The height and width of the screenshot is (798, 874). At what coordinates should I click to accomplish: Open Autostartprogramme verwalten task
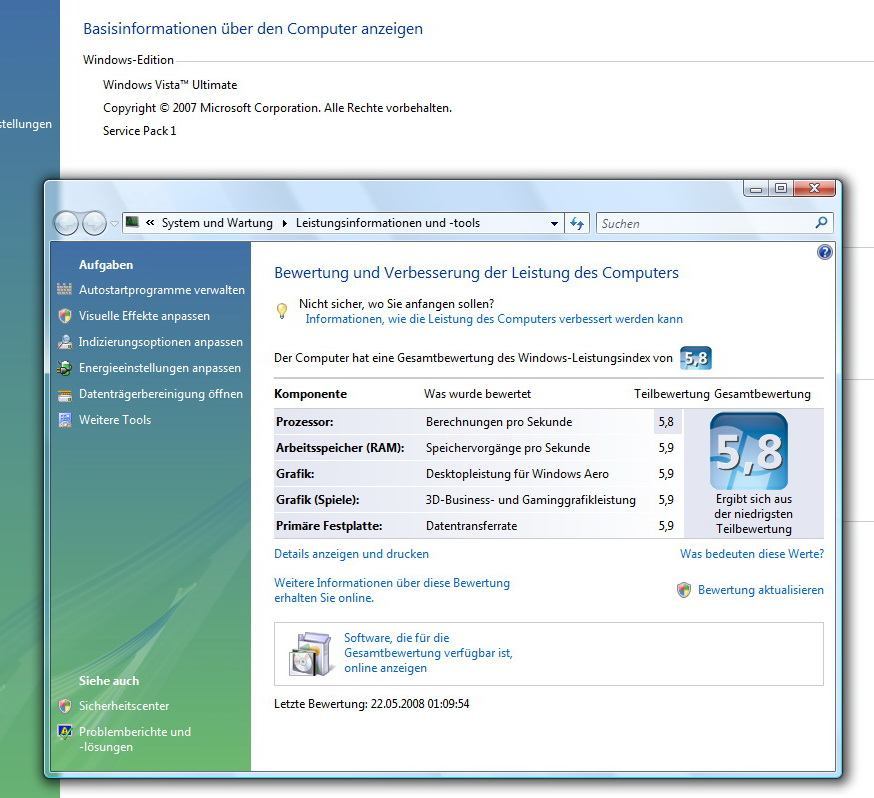tap(162, 290)
